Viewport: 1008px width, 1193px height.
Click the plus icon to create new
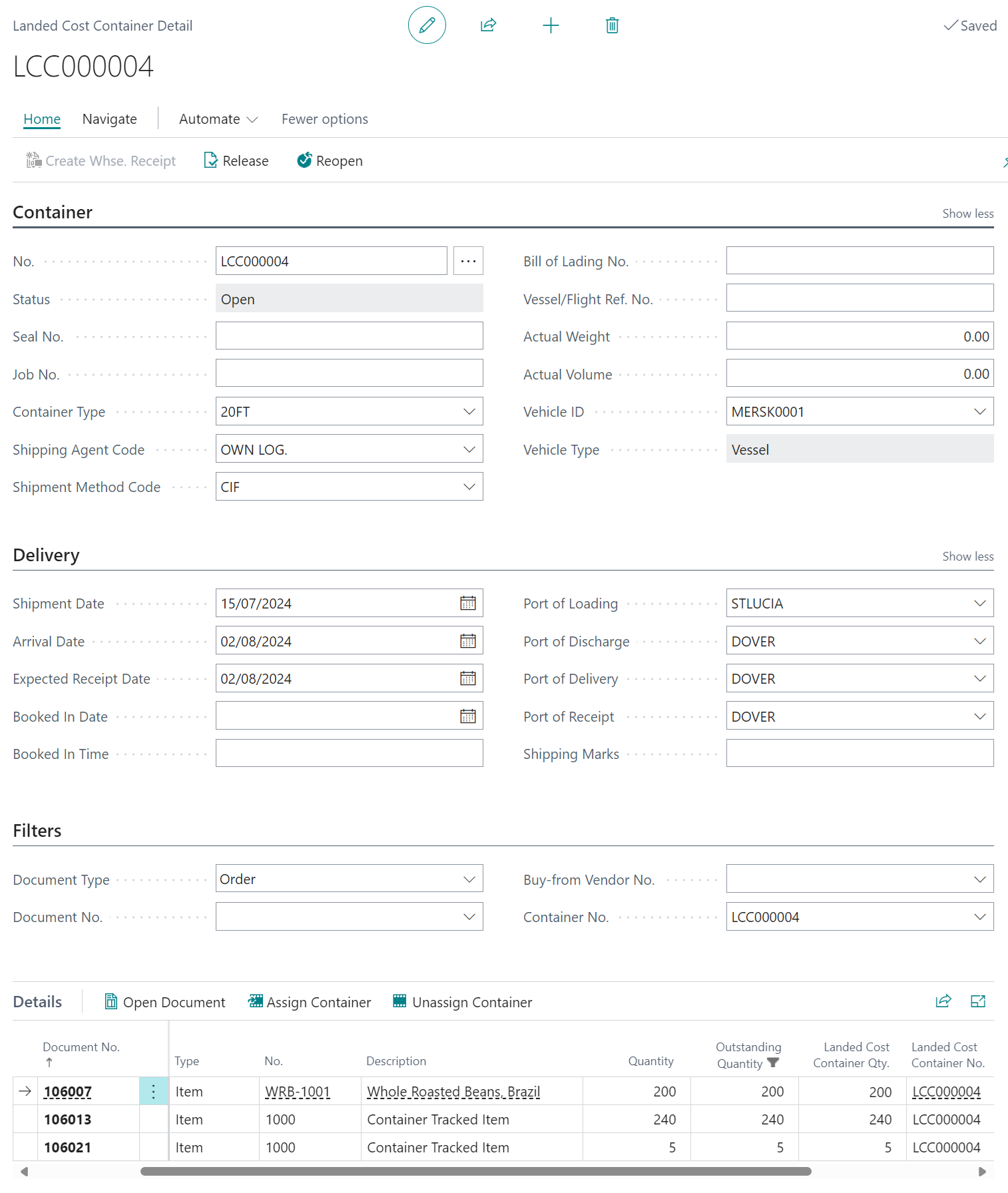point(551,25)
